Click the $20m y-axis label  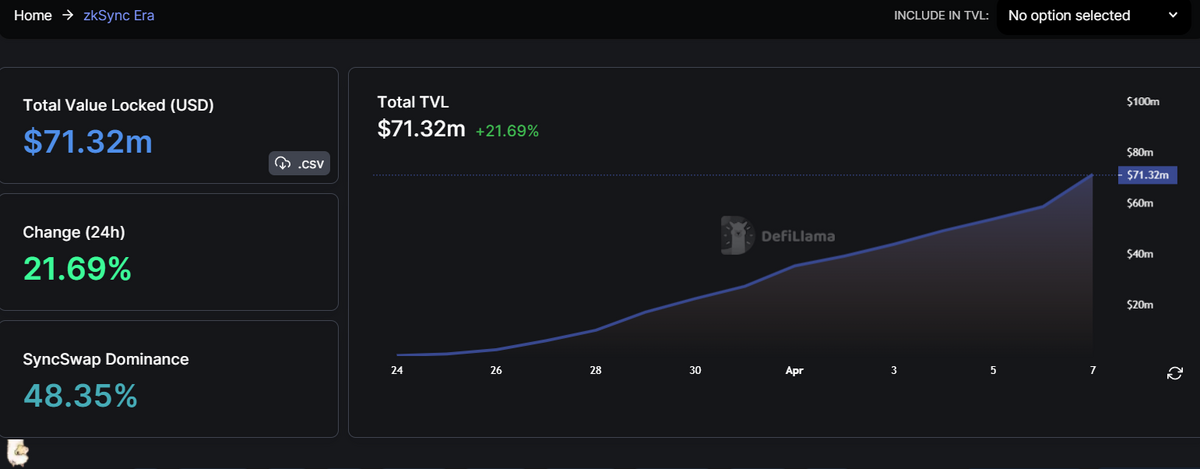tap(1140, 305)
